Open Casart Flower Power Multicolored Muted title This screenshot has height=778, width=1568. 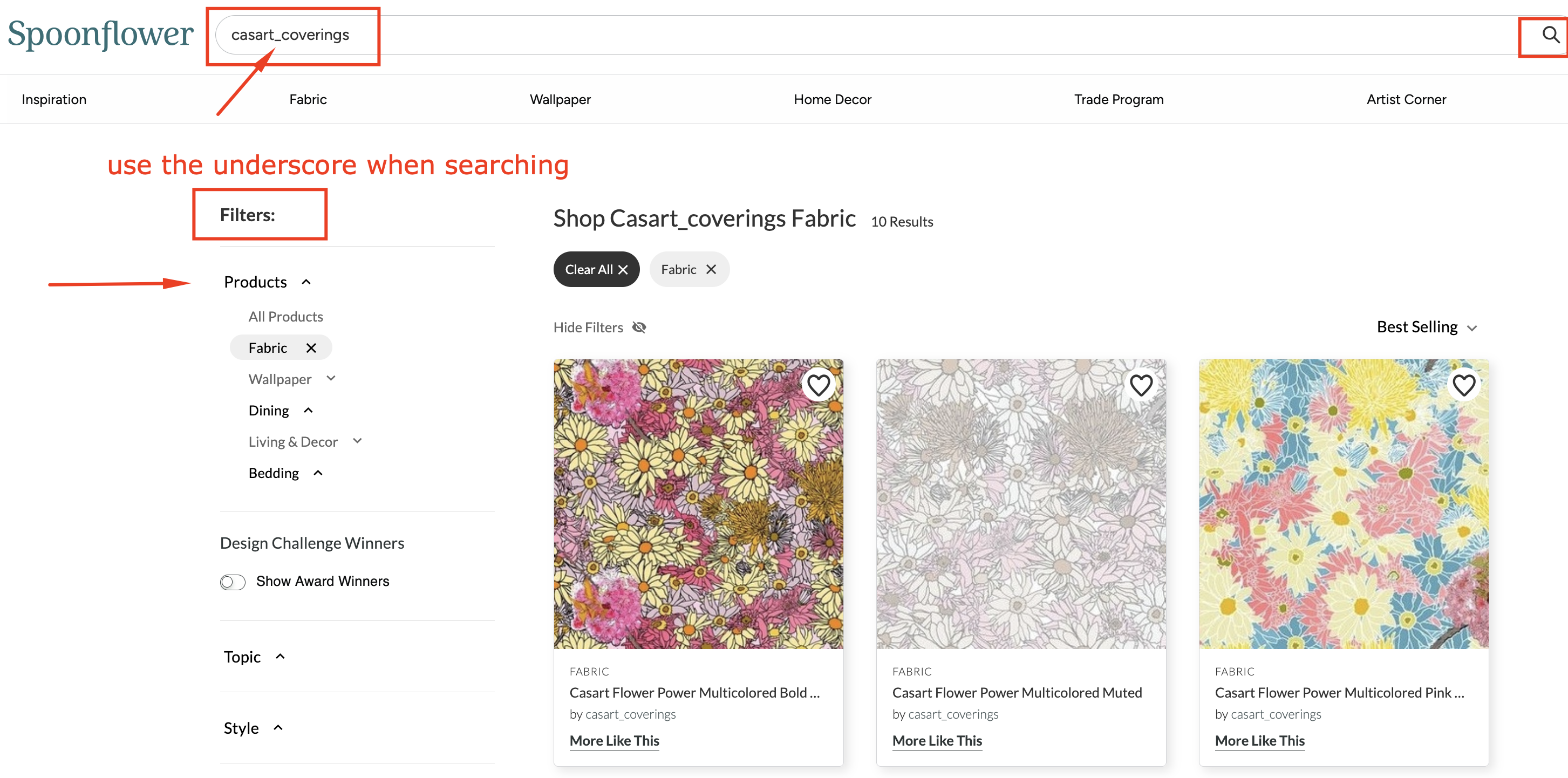[x=1017, y=693]
